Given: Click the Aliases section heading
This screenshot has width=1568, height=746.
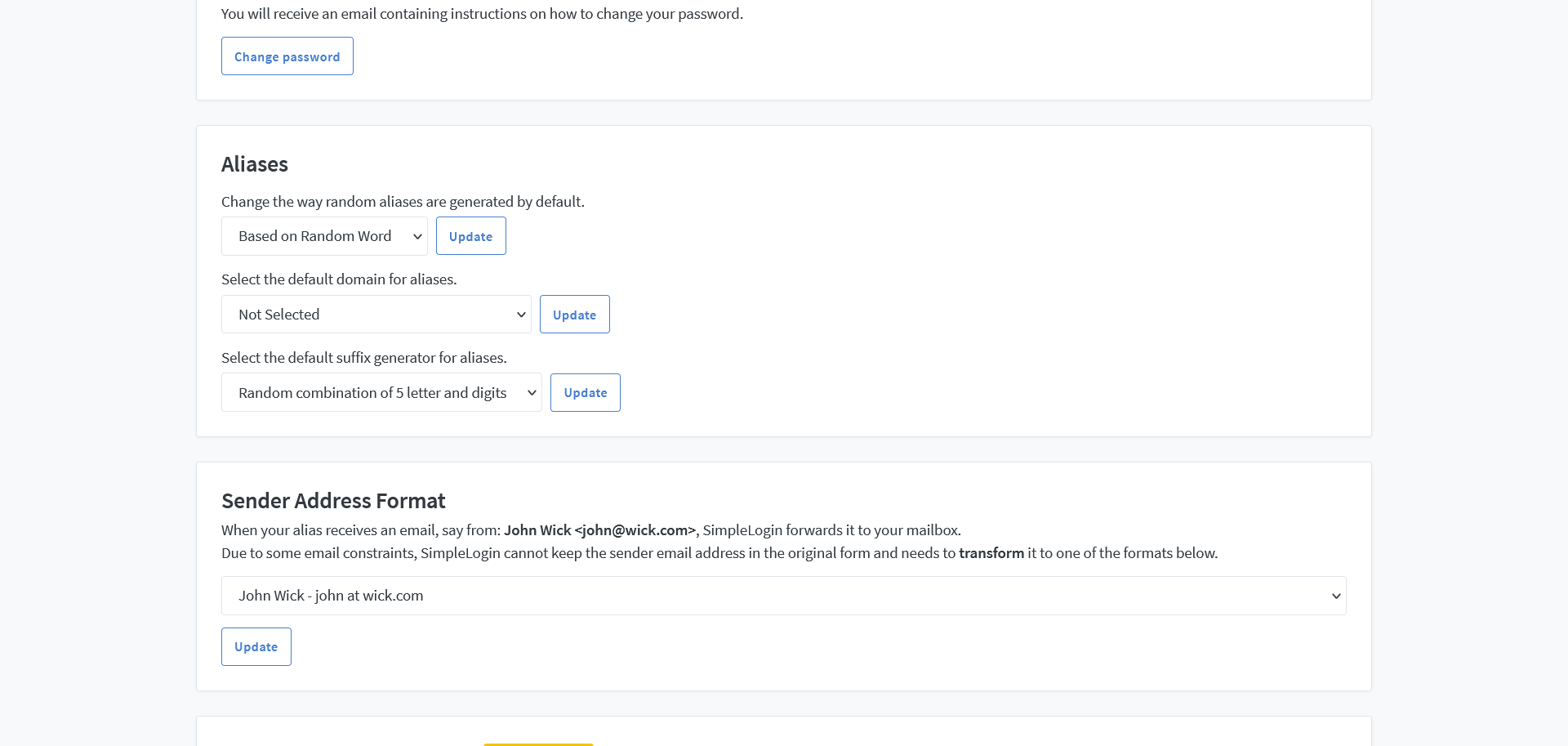Looking at the screenshot, I should (x=255, y=164).
